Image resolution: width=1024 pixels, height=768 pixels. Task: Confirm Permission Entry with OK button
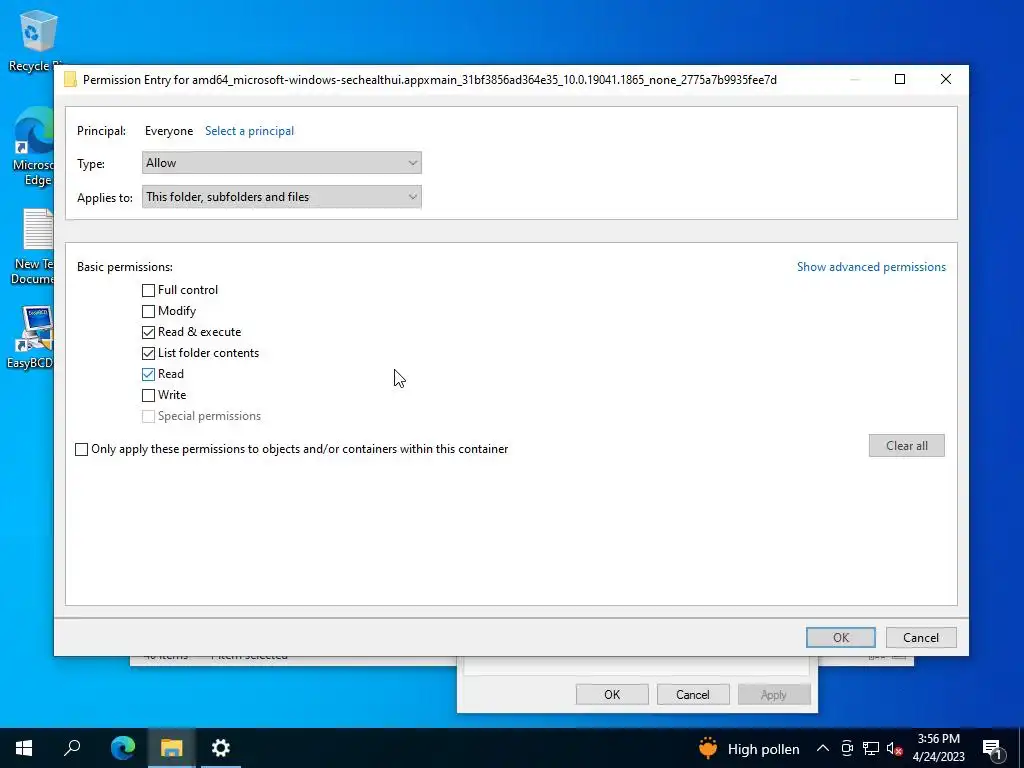840,637
